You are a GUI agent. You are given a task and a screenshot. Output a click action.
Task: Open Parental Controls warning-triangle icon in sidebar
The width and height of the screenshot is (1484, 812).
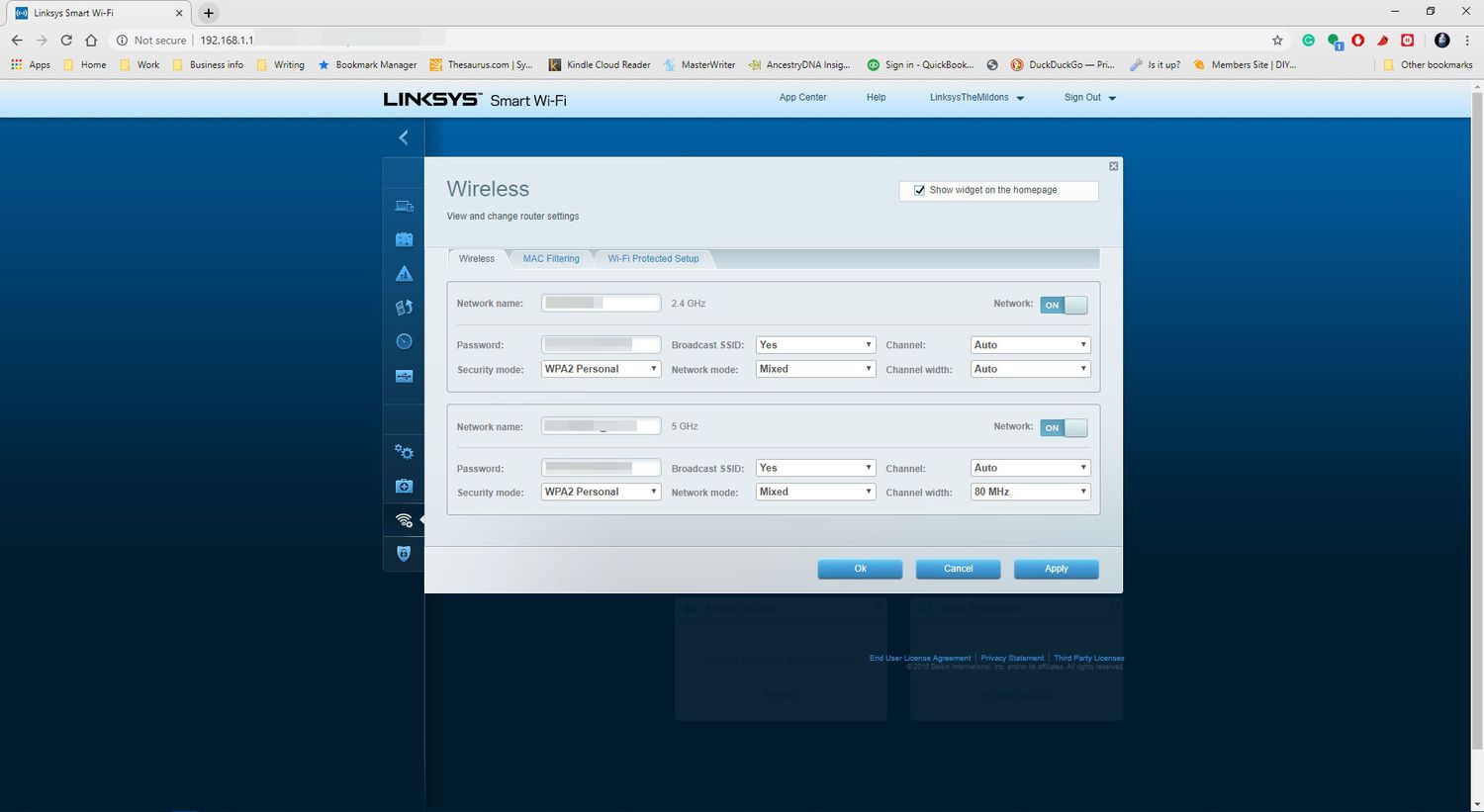point(404,274)
